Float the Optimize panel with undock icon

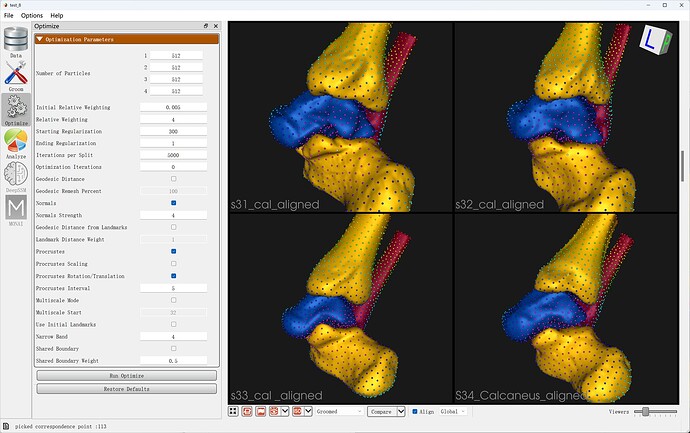click(x=206, y=26)
